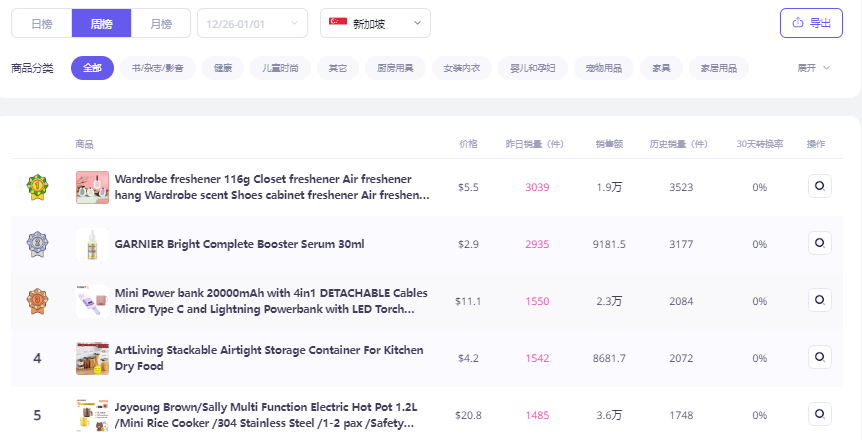862x440 pixels.
Task: Open search icon for Mini Power bank row
Action: pyautogui.click(x=820, y=300)
